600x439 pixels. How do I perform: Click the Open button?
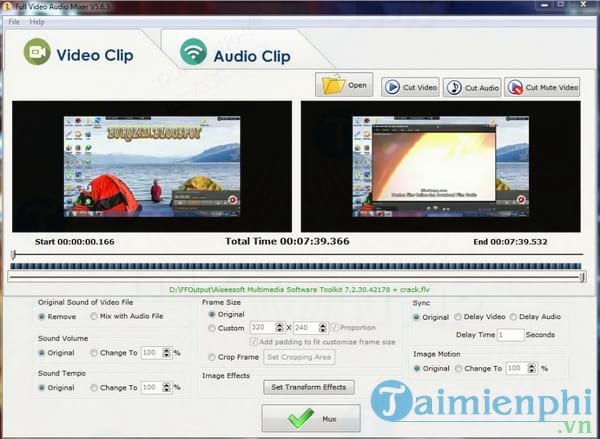[344, 85]
